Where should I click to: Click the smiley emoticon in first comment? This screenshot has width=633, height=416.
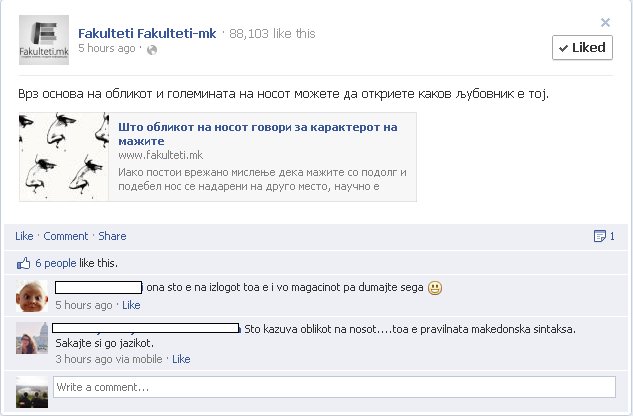point(435,288)
